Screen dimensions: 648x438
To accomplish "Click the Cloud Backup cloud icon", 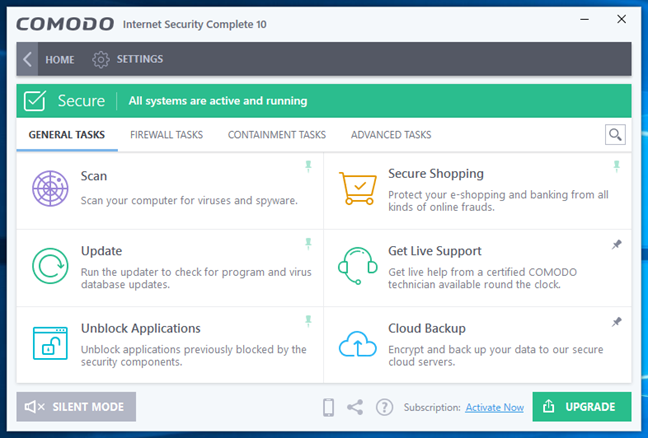I will click(358, 344).
